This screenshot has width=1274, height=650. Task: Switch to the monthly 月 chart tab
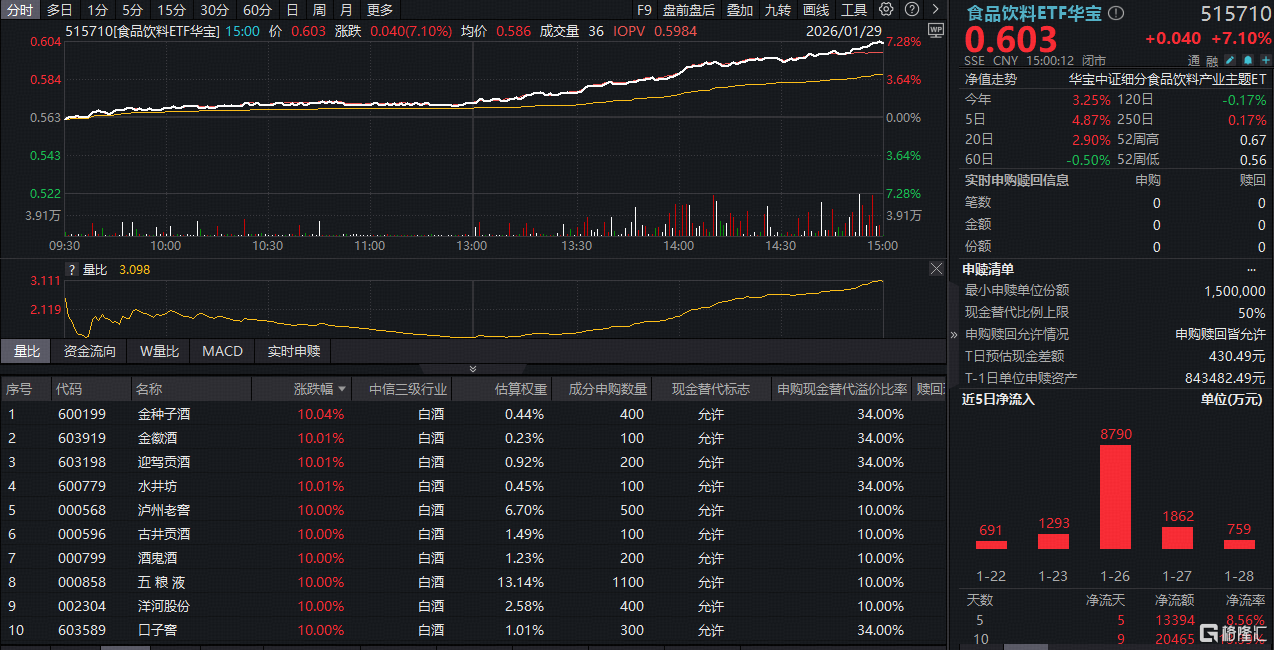[x=346, y=10]
